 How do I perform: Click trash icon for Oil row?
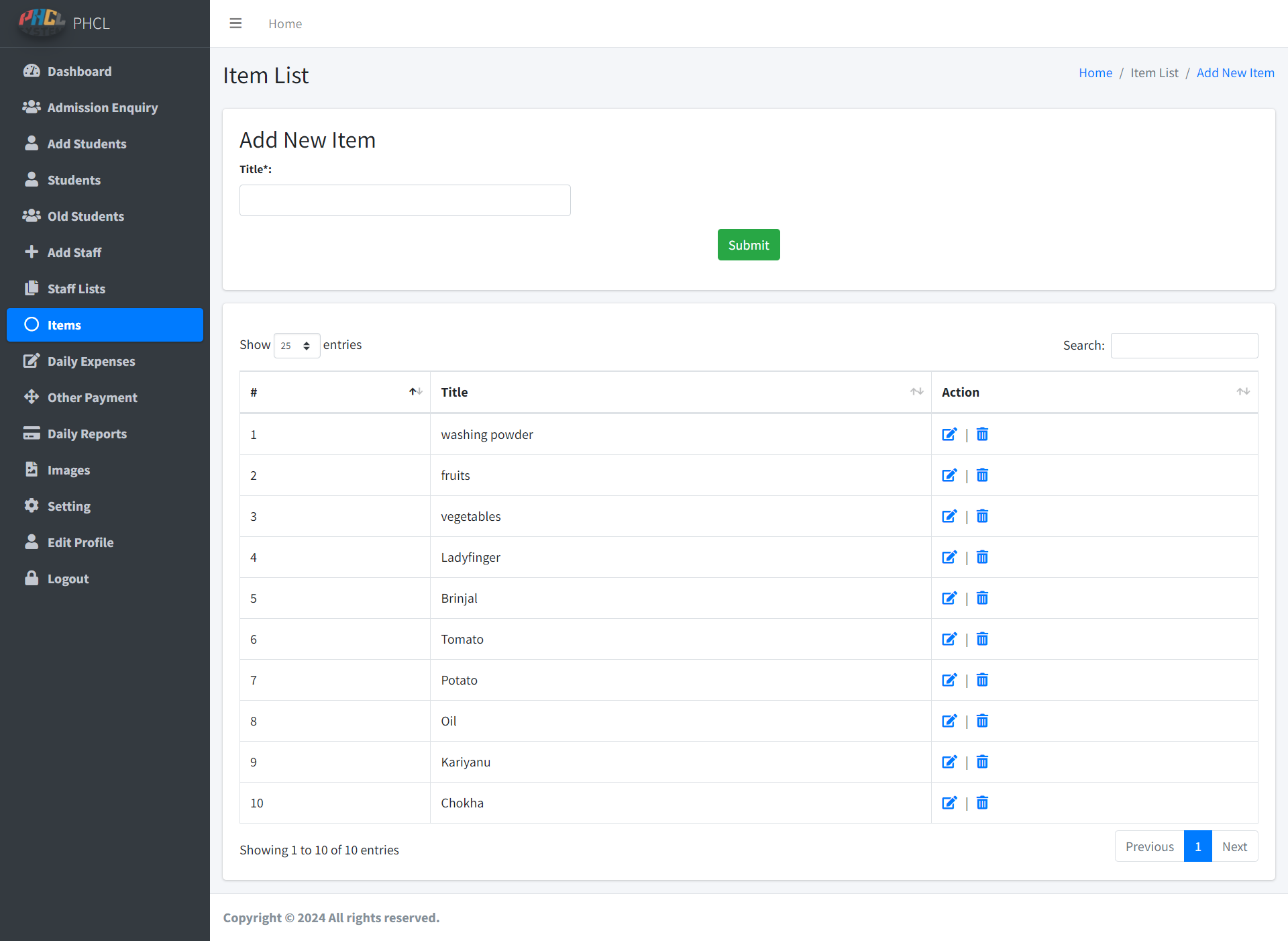[982, 721]
